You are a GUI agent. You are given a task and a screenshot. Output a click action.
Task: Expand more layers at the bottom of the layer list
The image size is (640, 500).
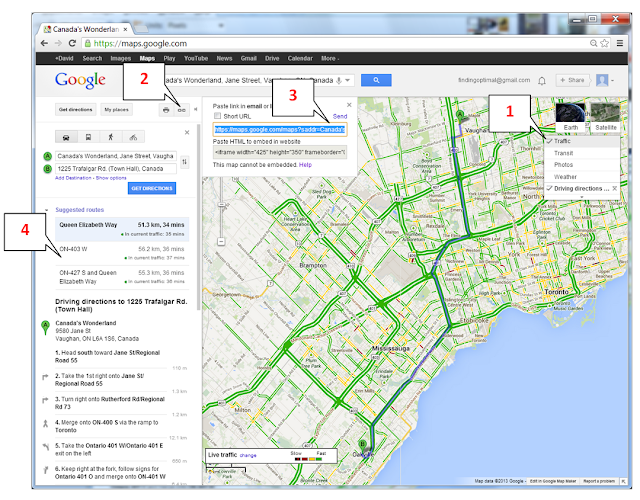pyautogui.click(x=582, y=197)
